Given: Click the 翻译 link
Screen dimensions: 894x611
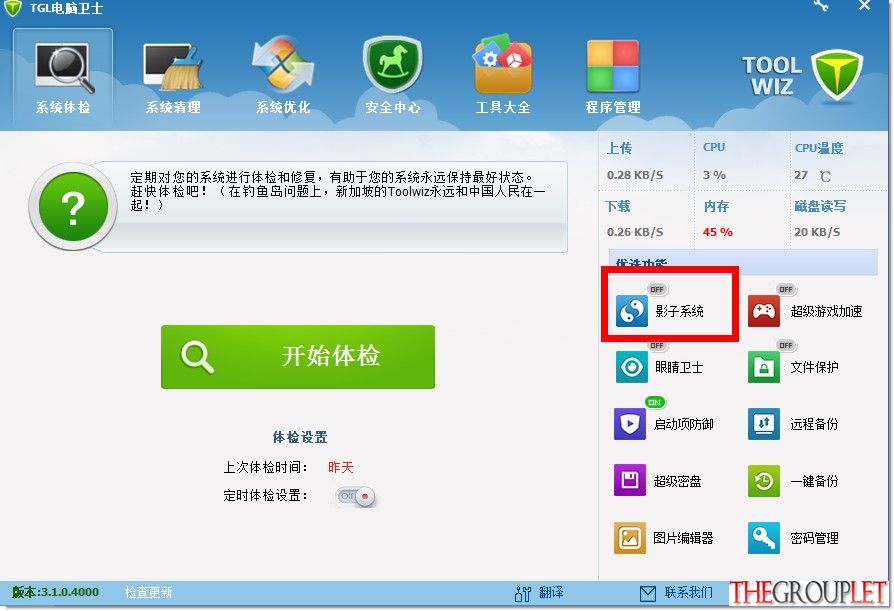Looking at the screenshot, I should coord(551,592).
